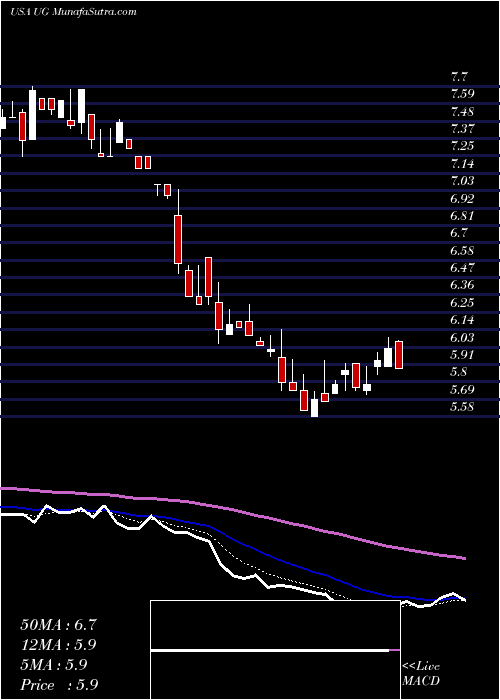Click the 7.14 price axis label
This screenshot has height=700, width=500.
click(462, 164)
